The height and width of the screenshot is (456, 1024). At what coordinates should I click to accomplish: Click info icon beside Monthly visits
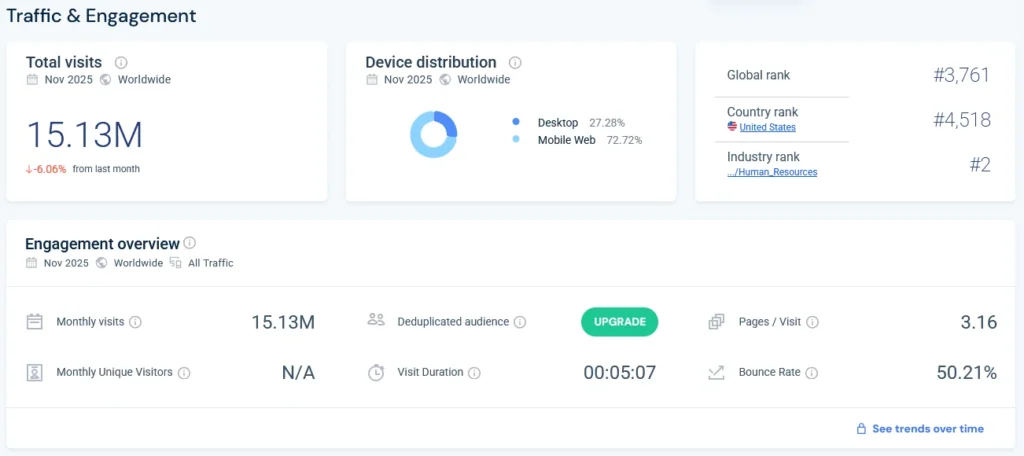pyautogui.click(x=135, y=322)
